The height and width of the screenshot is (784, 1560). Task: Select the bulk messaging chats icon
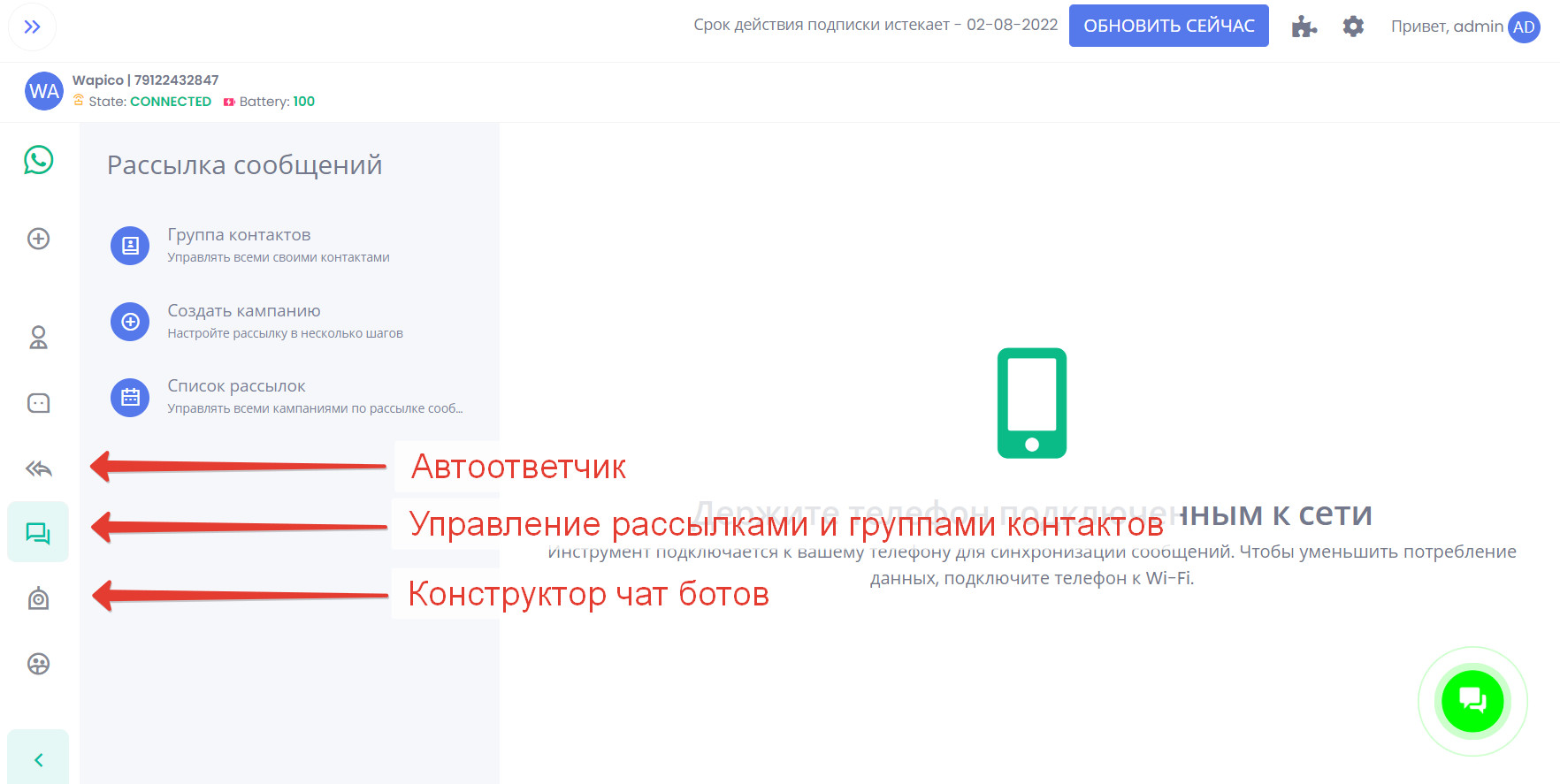(x=38, y=532)
